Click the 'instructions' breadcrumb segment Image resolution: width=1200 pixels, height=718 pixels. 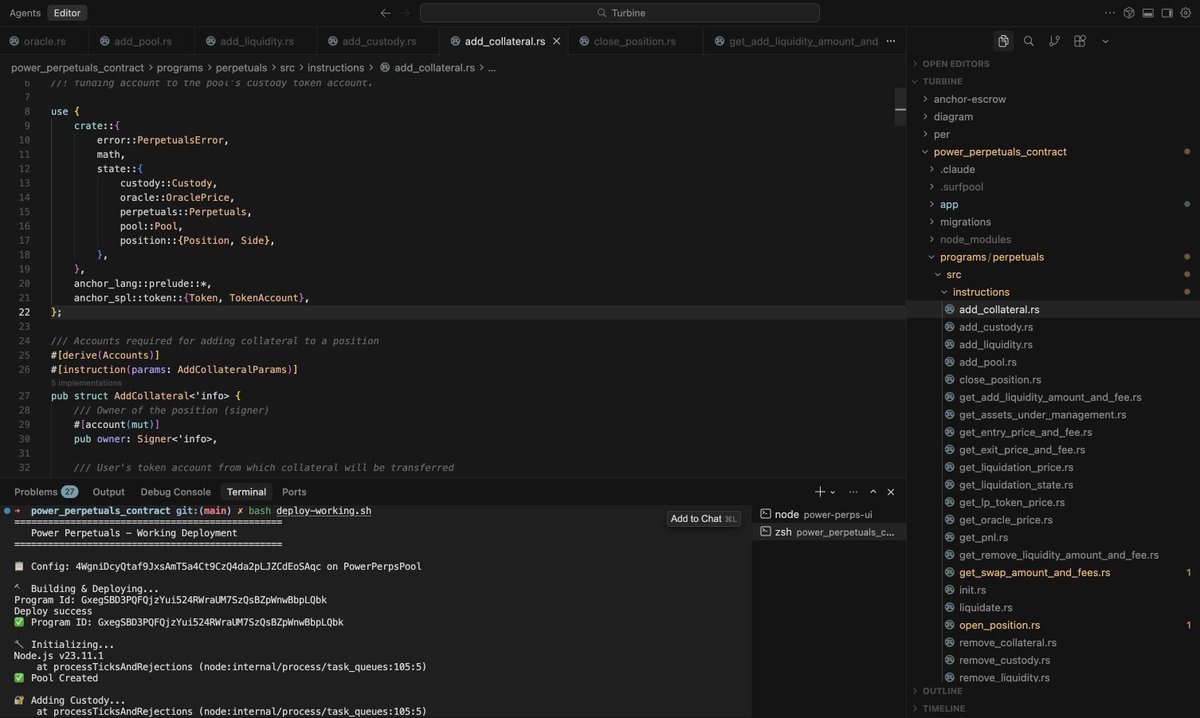click(x=336, y=68)
